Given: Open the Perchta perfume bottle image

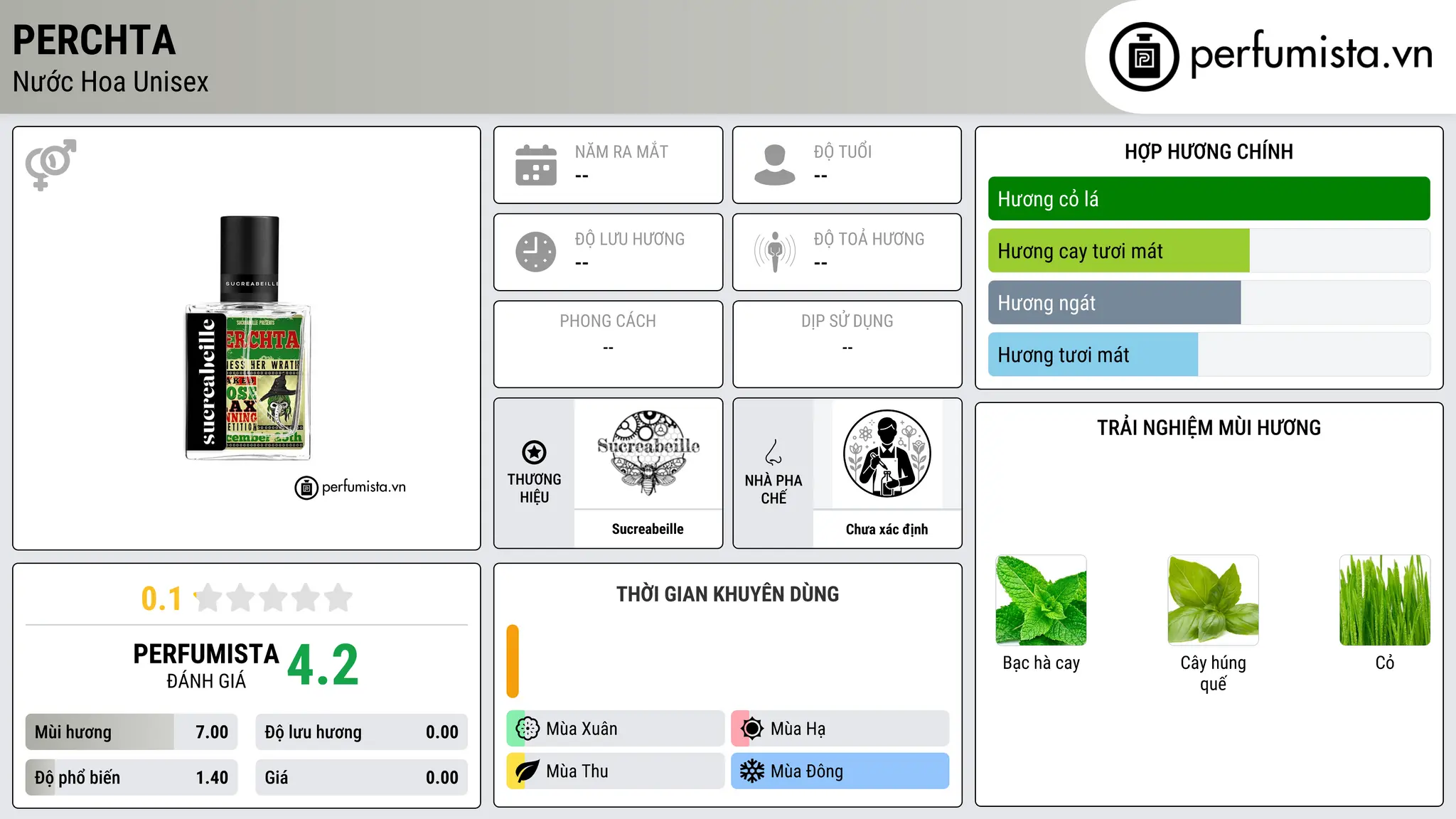Looking at the screenshot, I should (248, 338).
